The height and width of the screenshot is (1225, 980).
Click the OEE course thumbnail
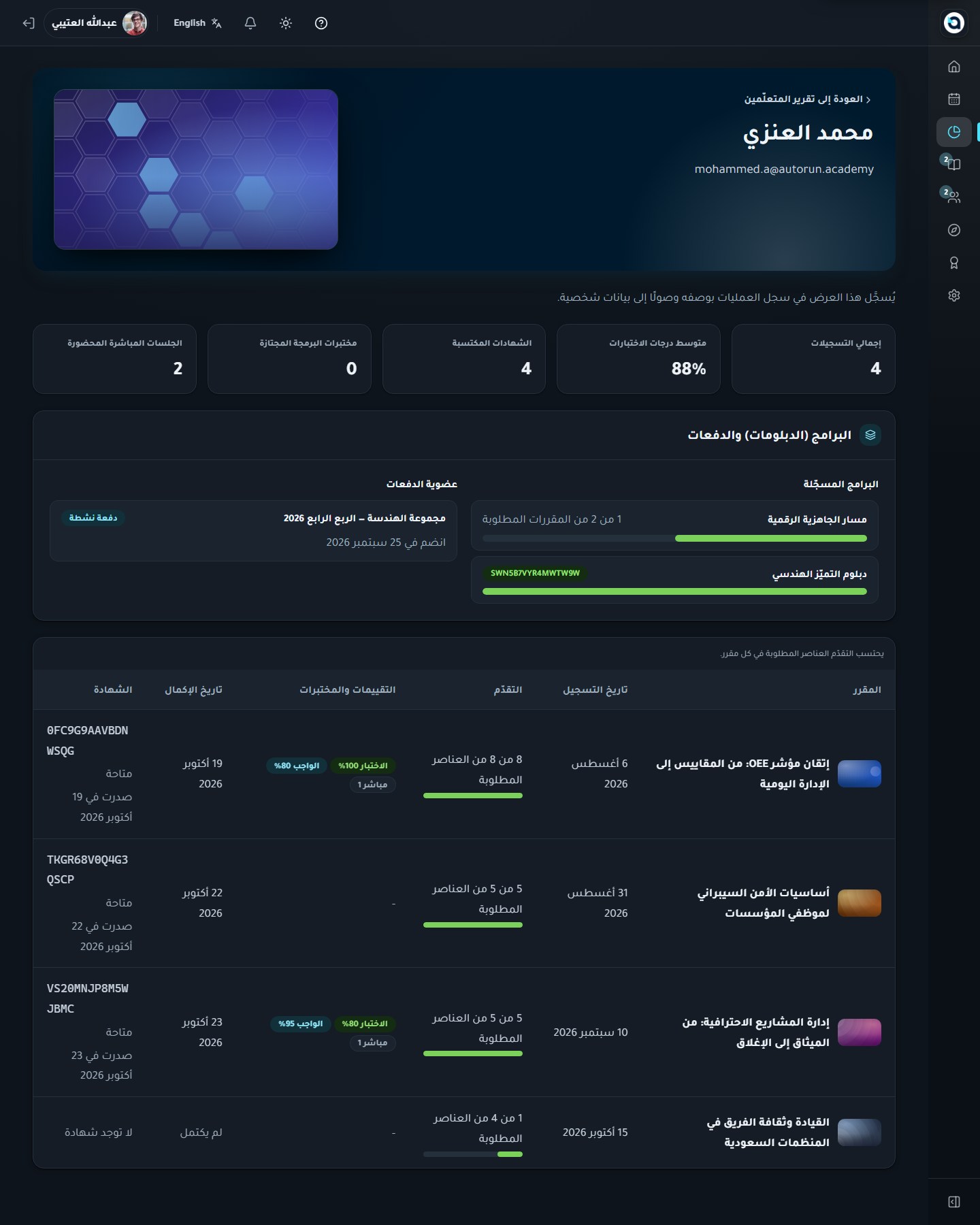click(860, 774)
